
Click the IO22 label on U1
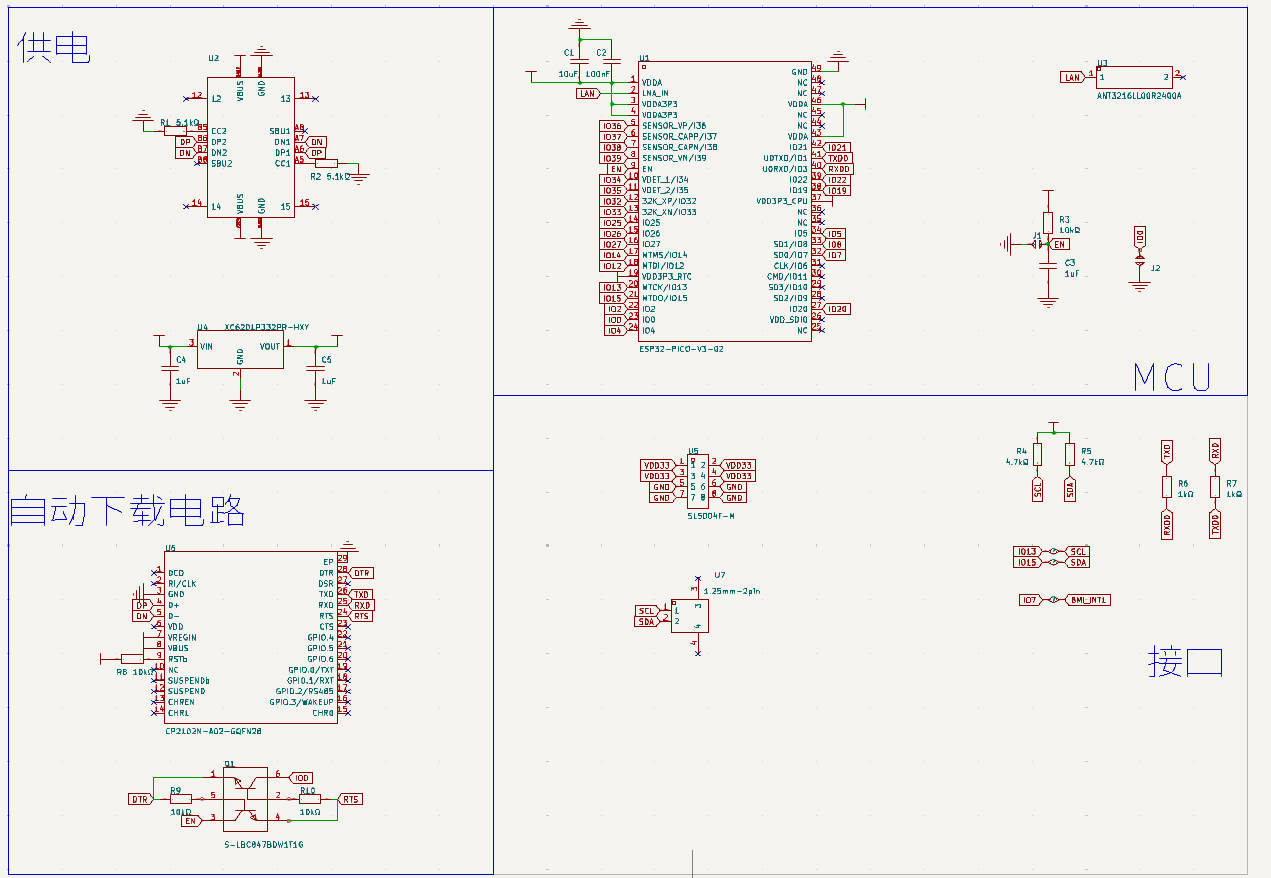(837, 180)
